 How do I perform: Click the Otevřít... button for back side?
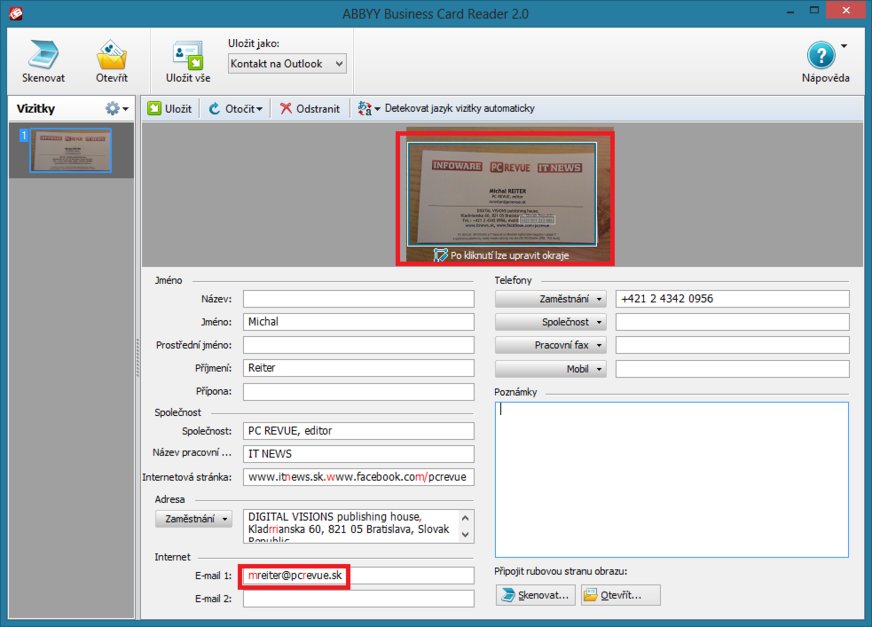click(620, 595)
